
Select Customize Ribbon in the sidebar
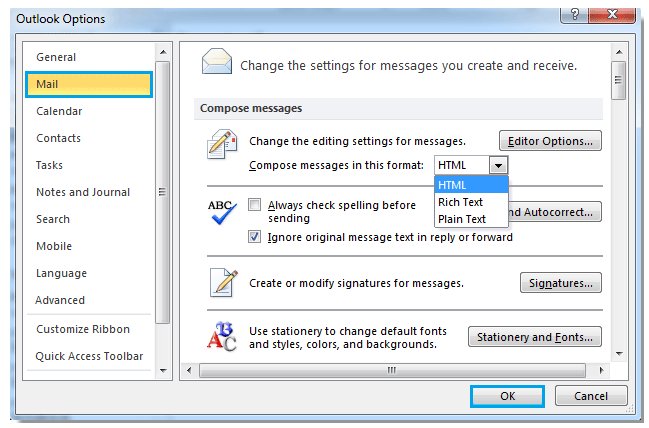tap(89, 329)
